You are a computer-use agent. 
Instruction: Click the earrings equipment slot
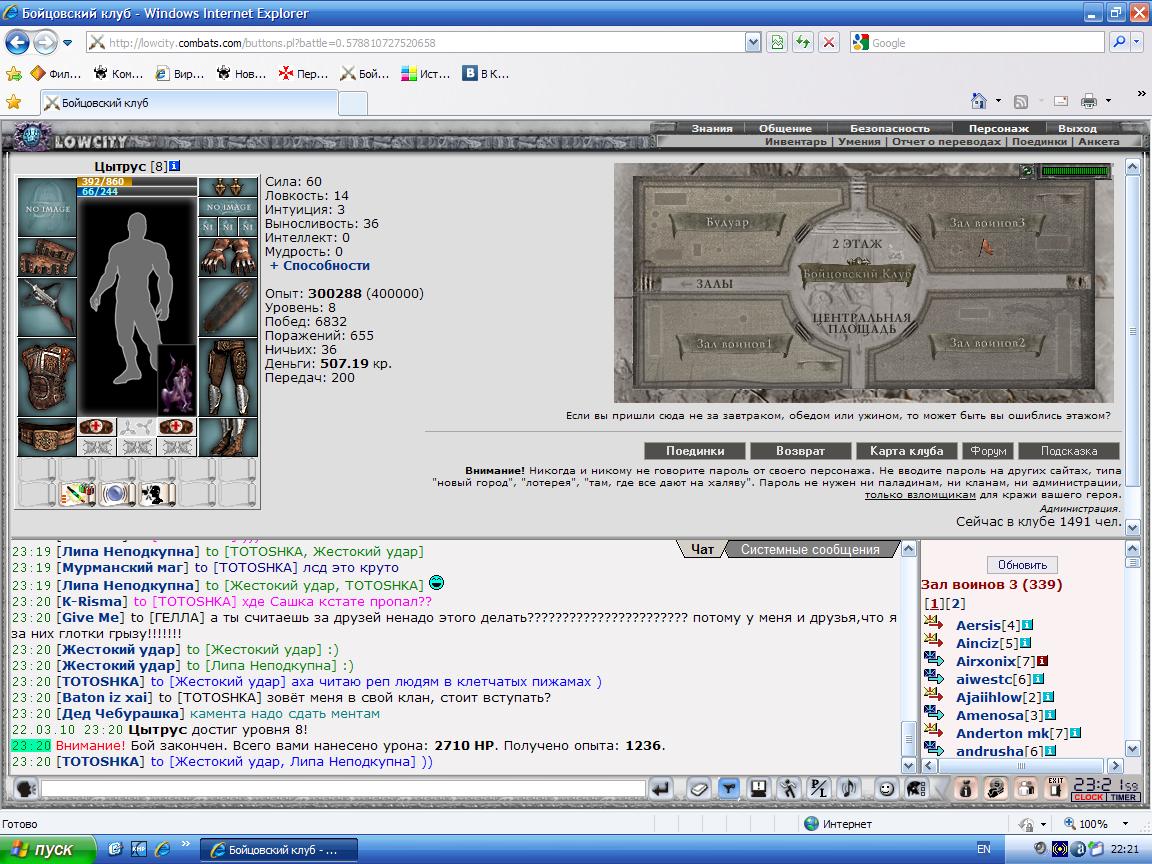[x=228, y=187]
